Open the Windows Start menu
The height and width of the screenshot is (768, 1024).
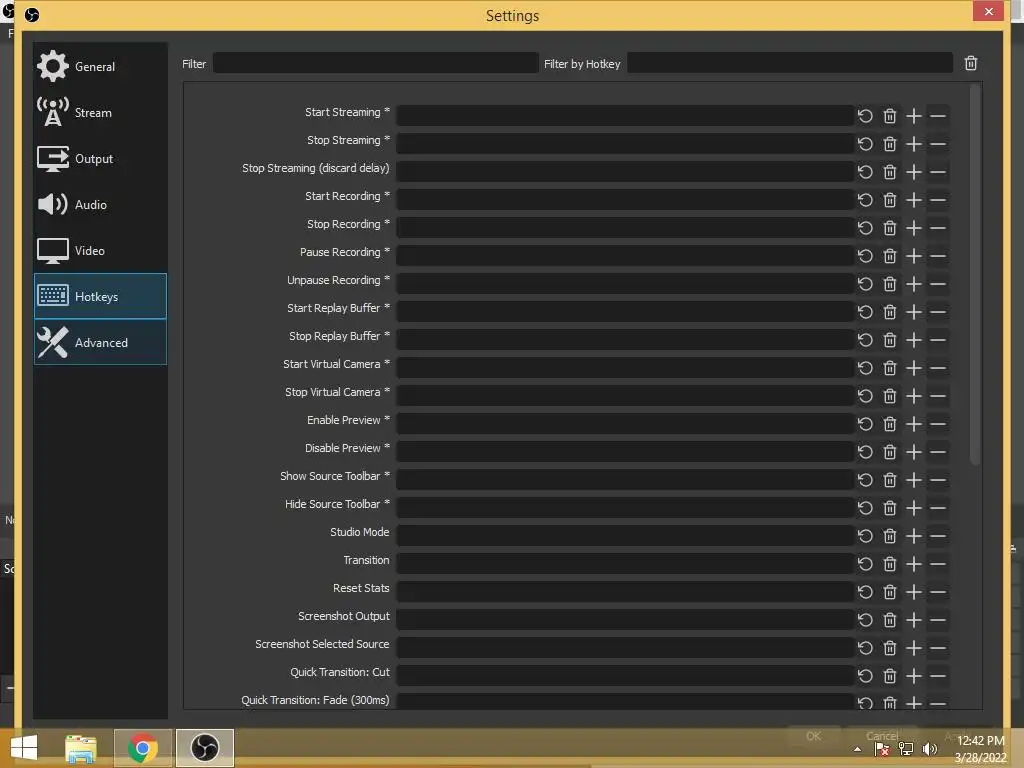tap(24, 748)
